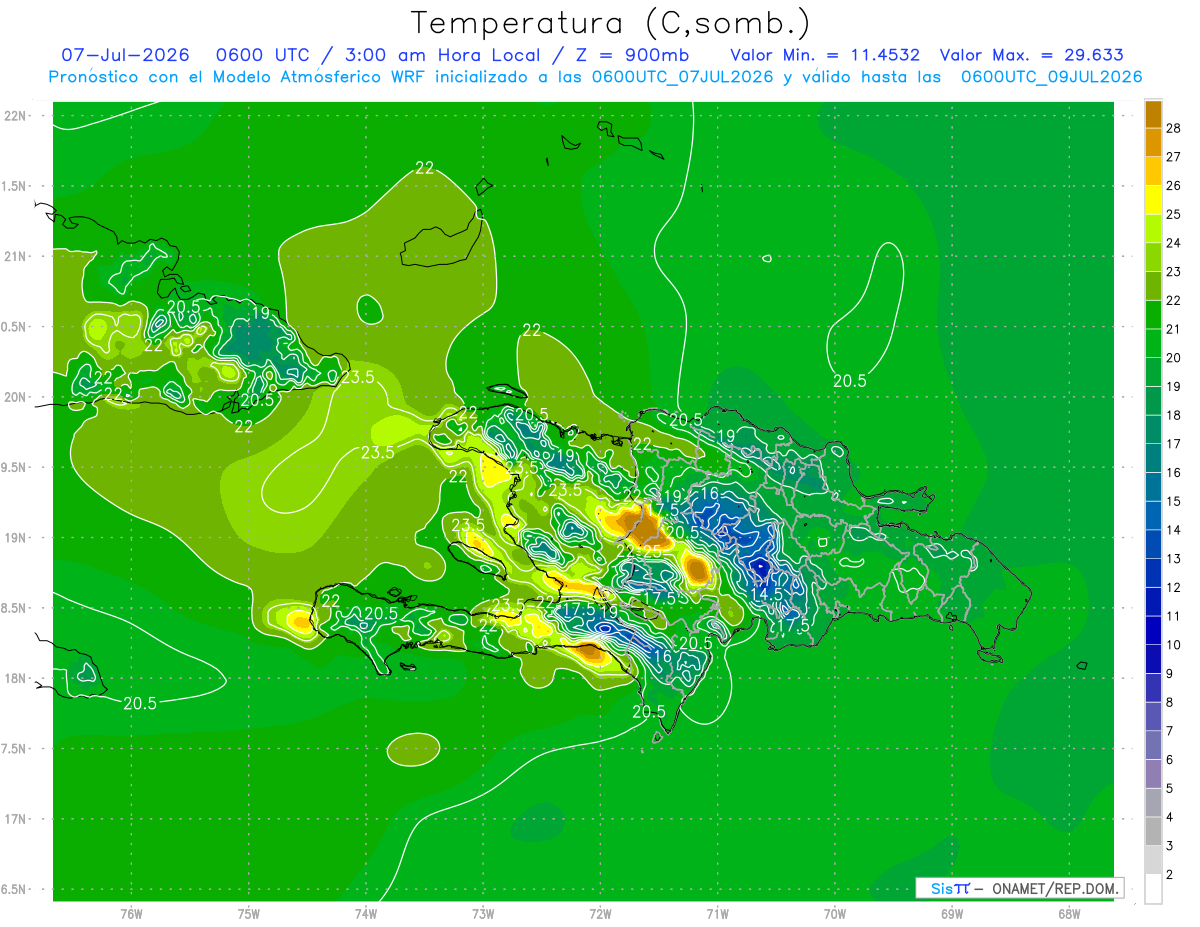
Task: Click the "18N" latitude axis label
Action: pos(16,678)
